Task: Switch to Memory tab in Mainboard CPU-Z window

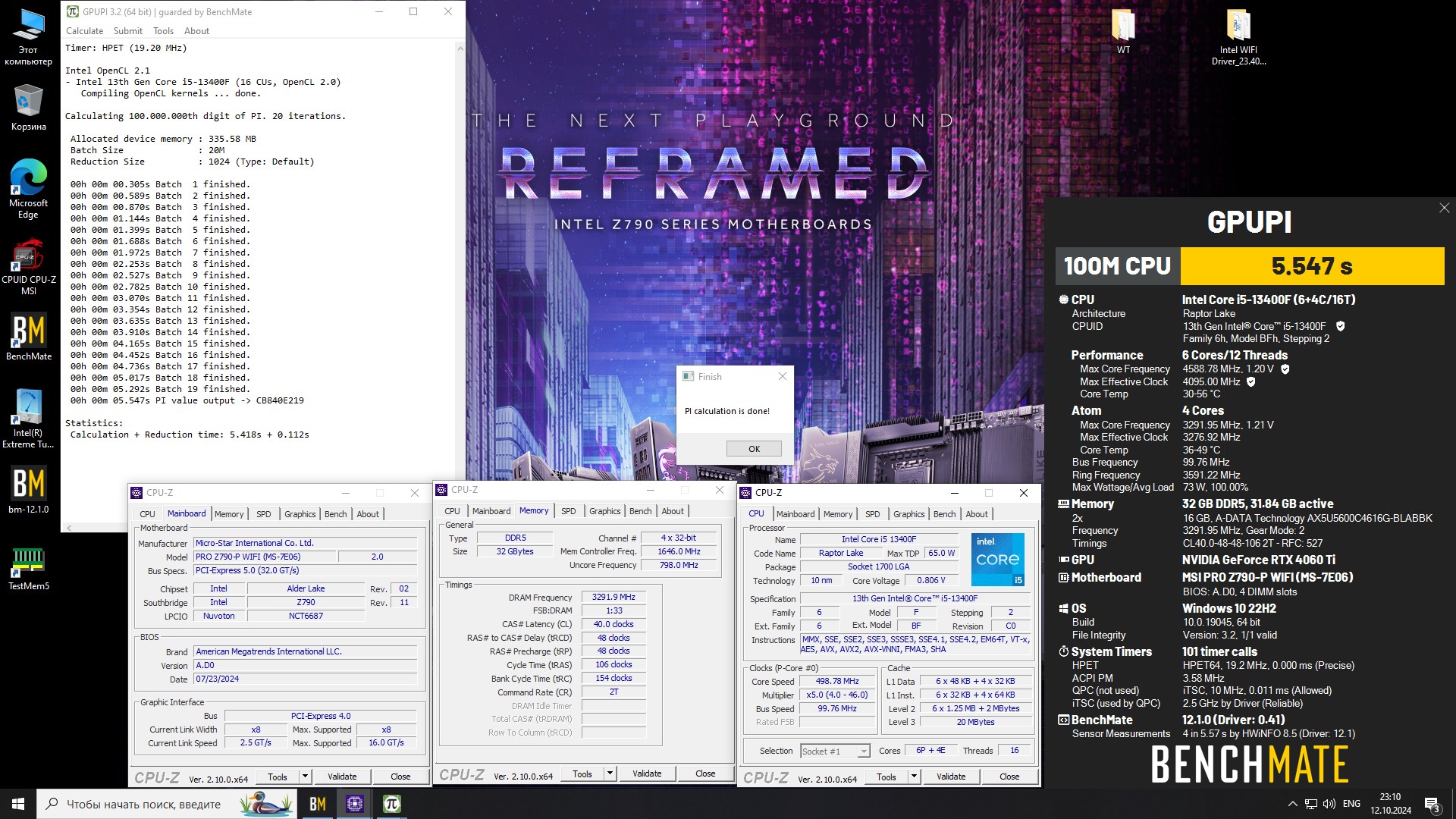Action: pos(229,514)
